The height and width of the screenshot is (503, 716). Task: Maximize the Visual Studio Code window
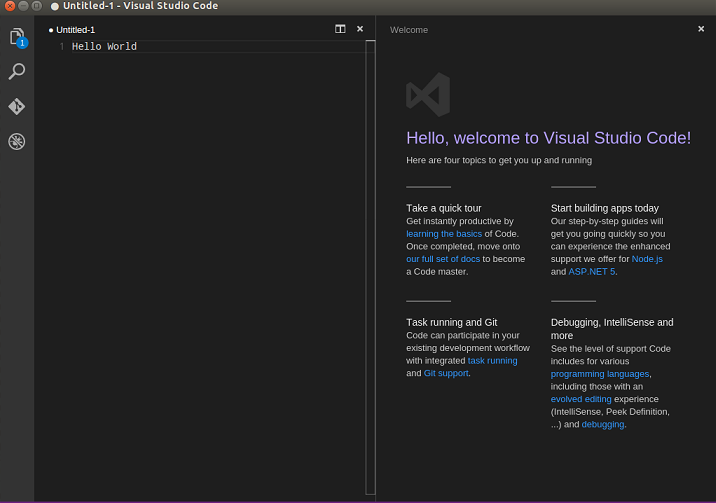pyautogui.click(x=37, y=6)
